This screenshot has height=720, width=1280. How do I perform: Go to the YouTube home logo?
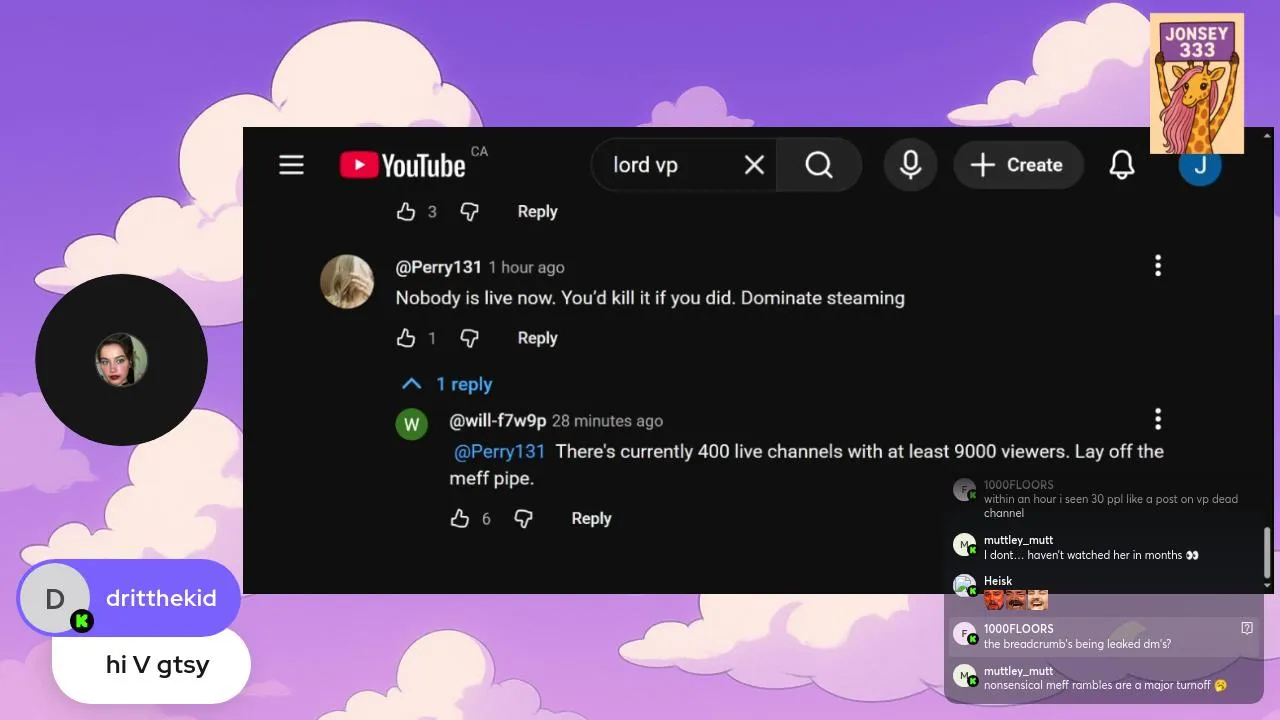(x=402, y=165)
